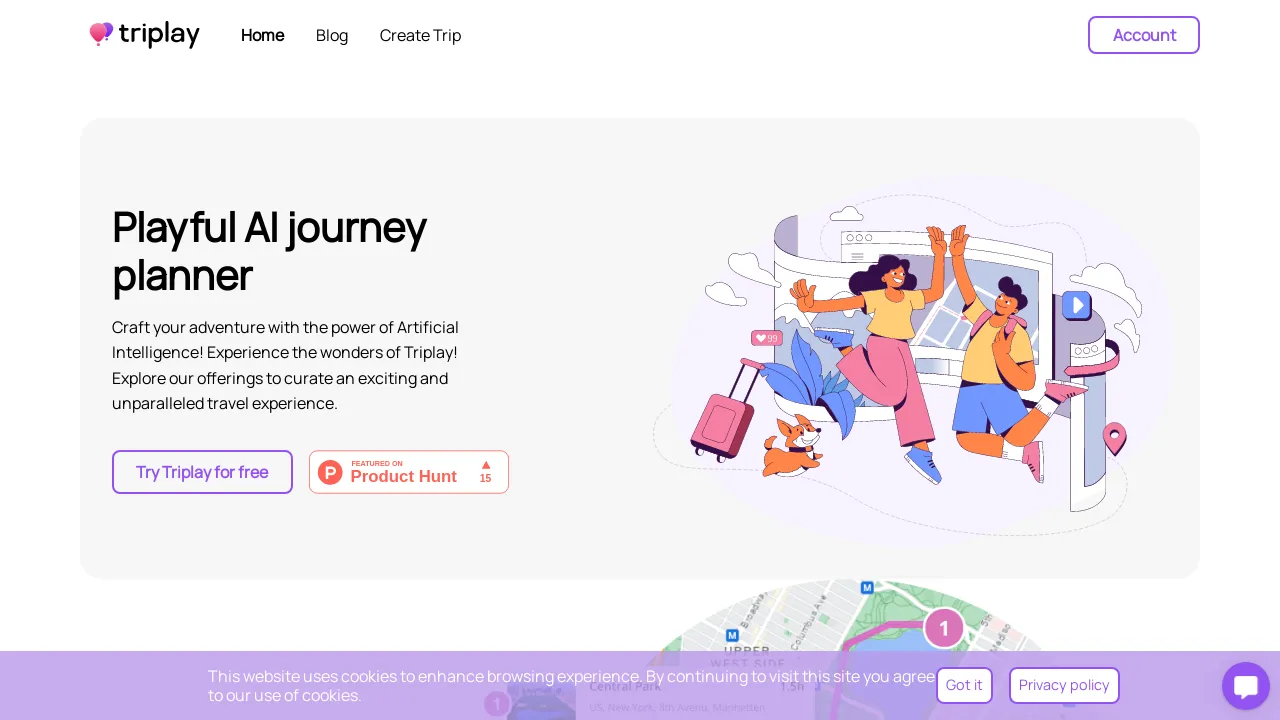Go to Create Trip page
This screenshot has width=1280, height=720.
coord(420,35)
